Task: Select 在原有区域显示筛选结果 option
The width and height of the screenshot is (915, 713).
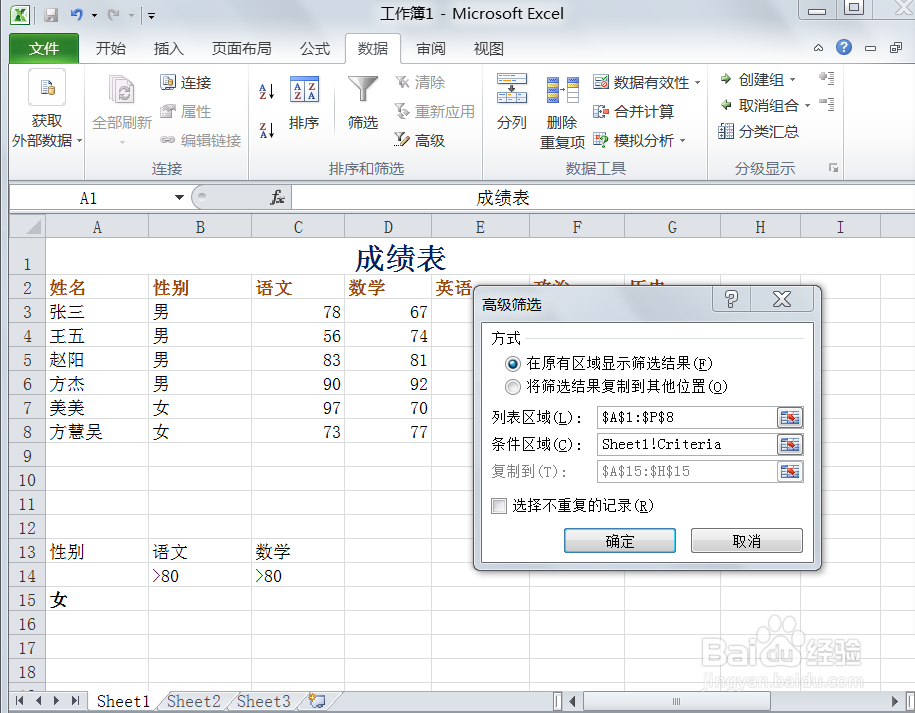Action: pyautogui.click(x=513, y=364)
